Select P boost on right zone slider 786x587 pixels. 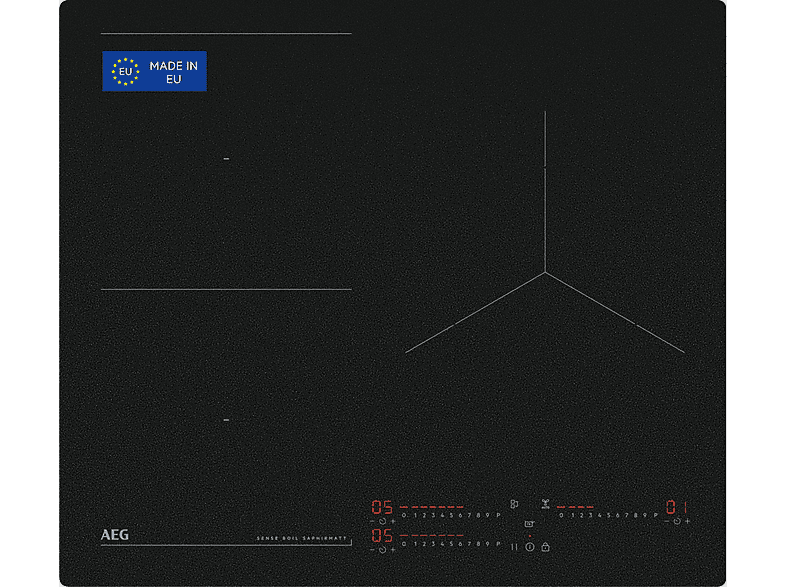(655, 515)
